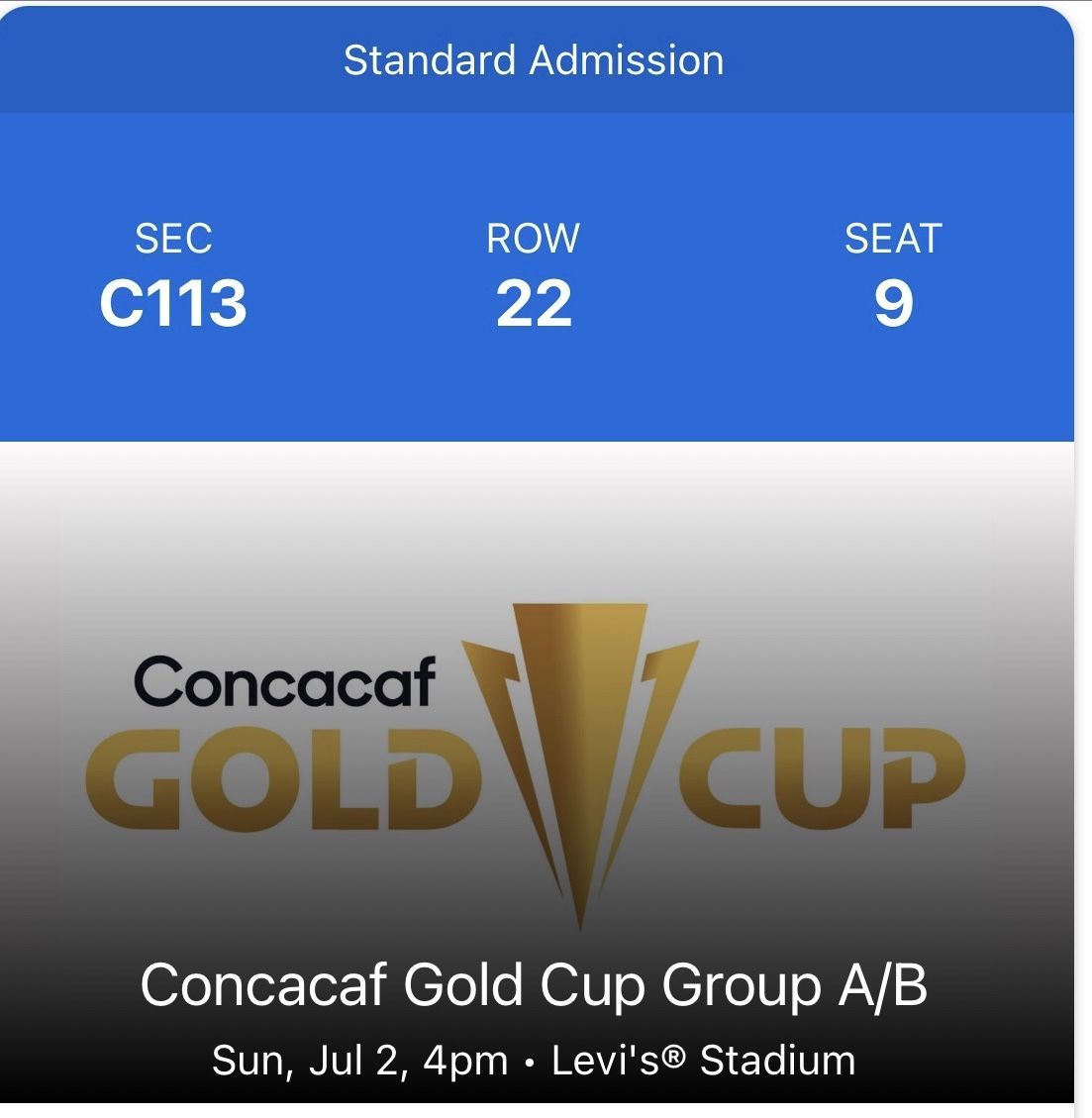Select the section value C113
The image size is (1092, 1118).
point(173,304)
